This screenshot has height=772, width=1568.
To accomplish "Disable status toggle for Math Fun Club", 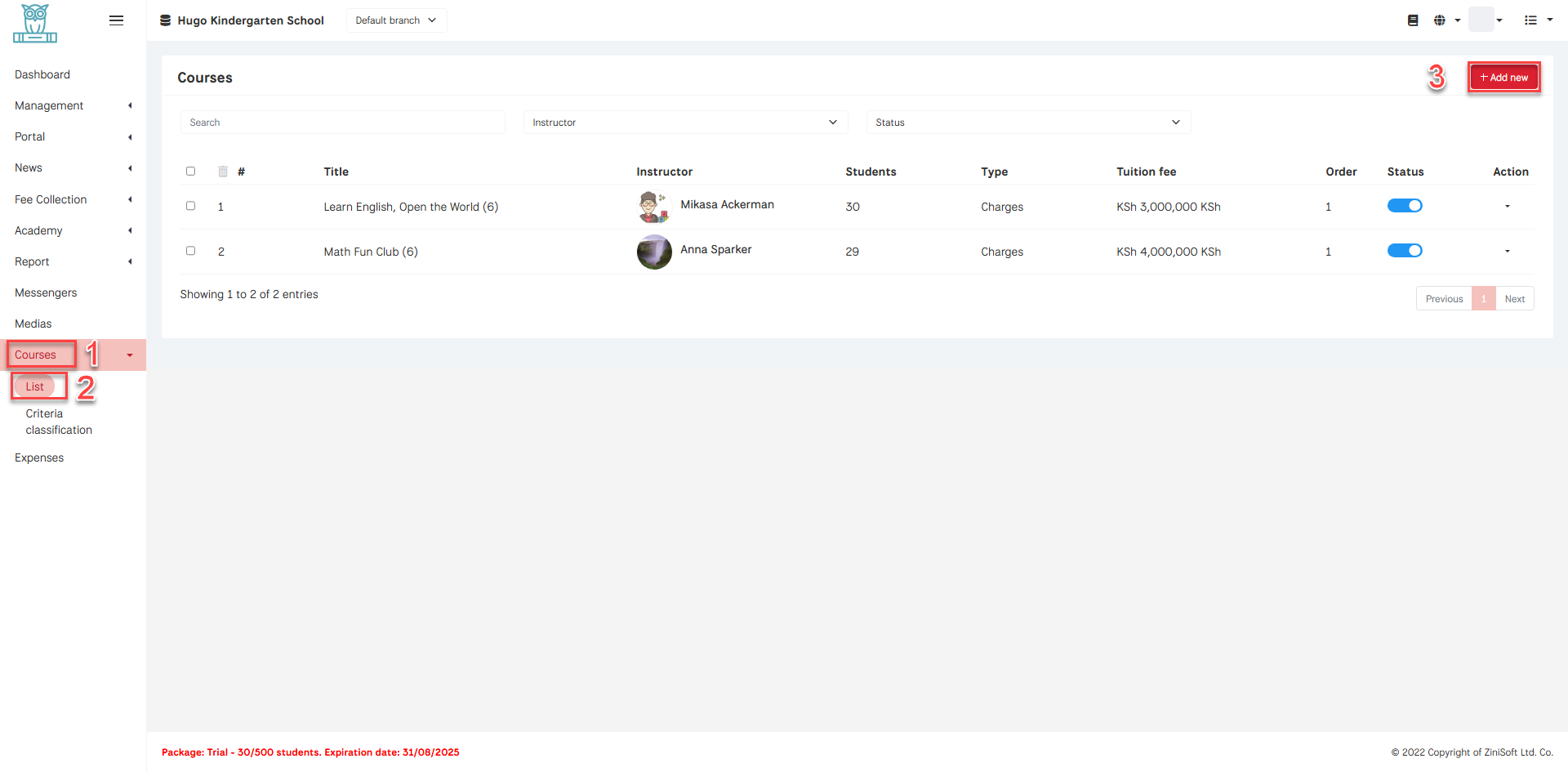I will (x=1405, y=251).
